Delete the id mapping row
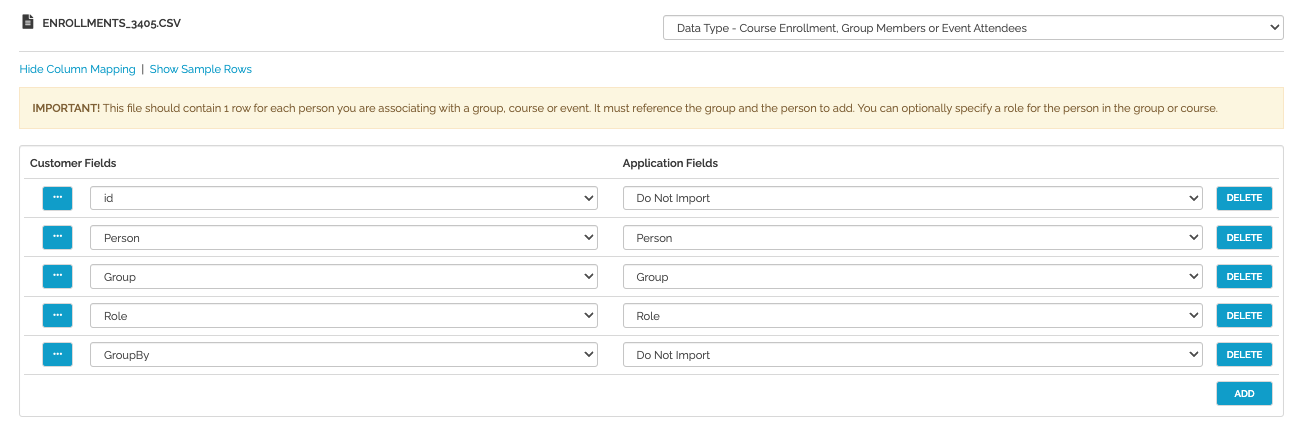 pyautogui.click(x=1244, y=198)
